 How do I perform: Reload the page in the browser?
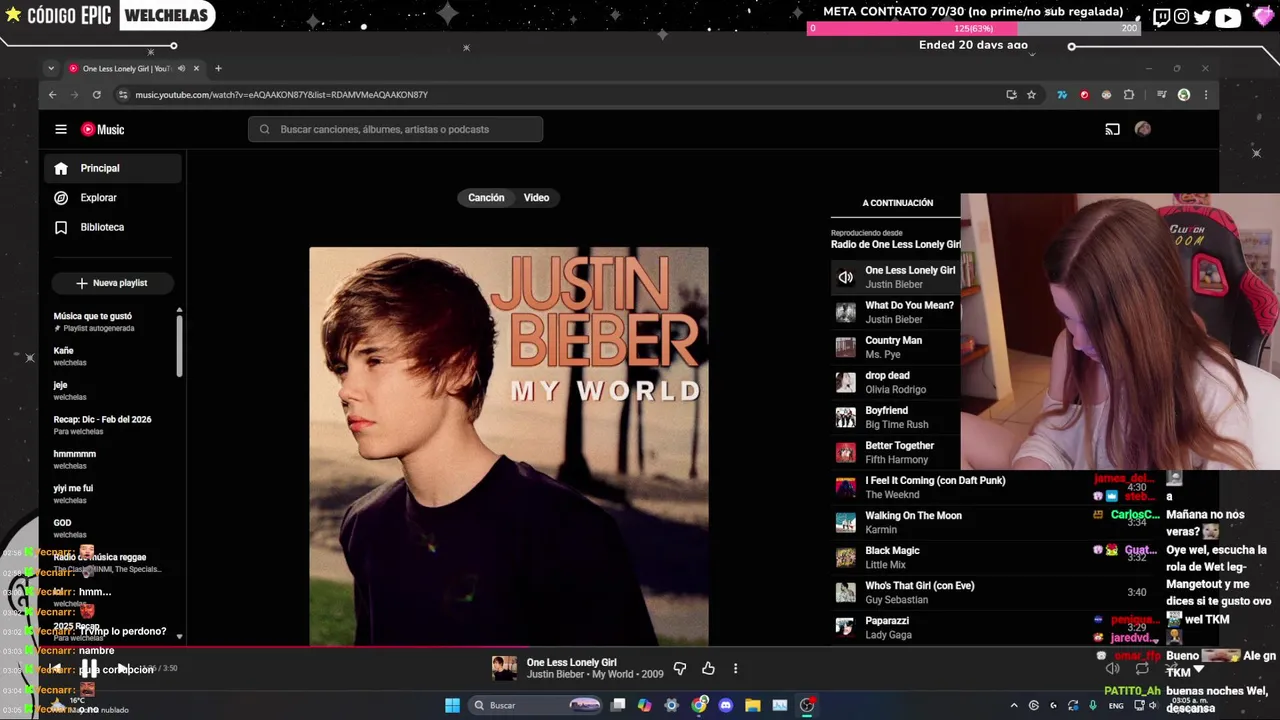[96, 95]
